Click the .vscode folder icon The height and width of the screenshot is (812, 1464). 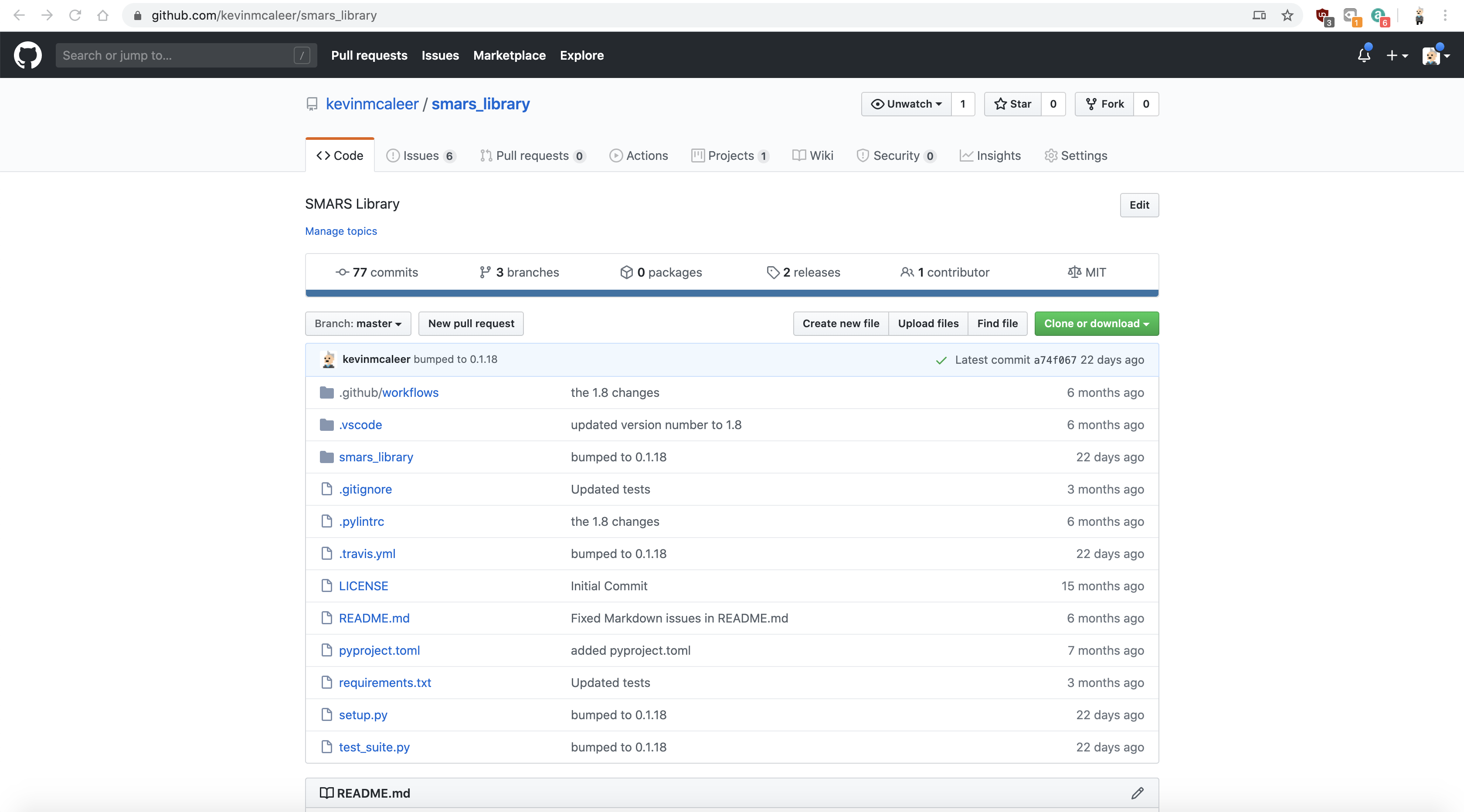click(326, 424)
